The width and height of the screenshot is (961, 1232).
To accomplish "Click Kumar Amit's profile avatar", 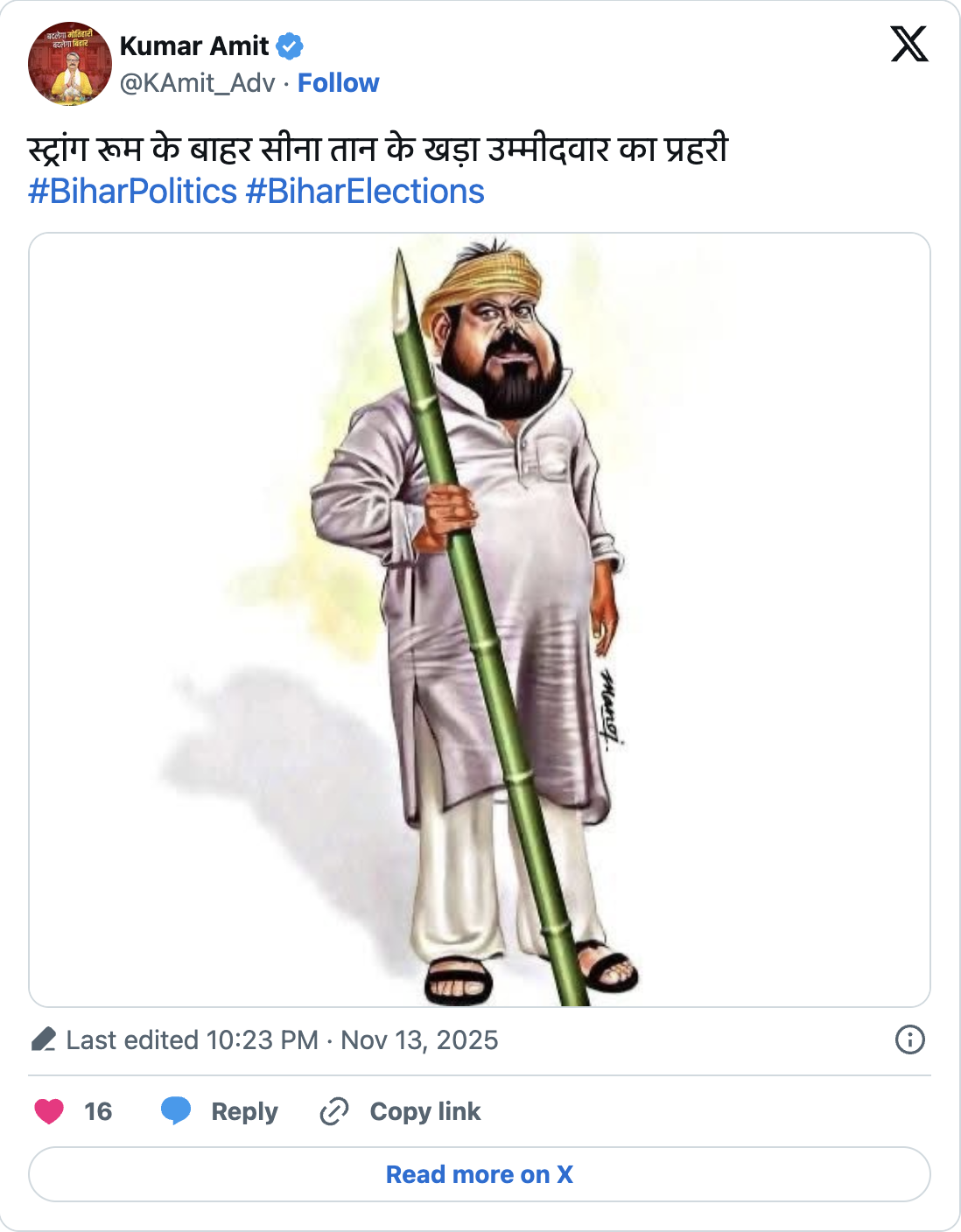I will point(70,61).
